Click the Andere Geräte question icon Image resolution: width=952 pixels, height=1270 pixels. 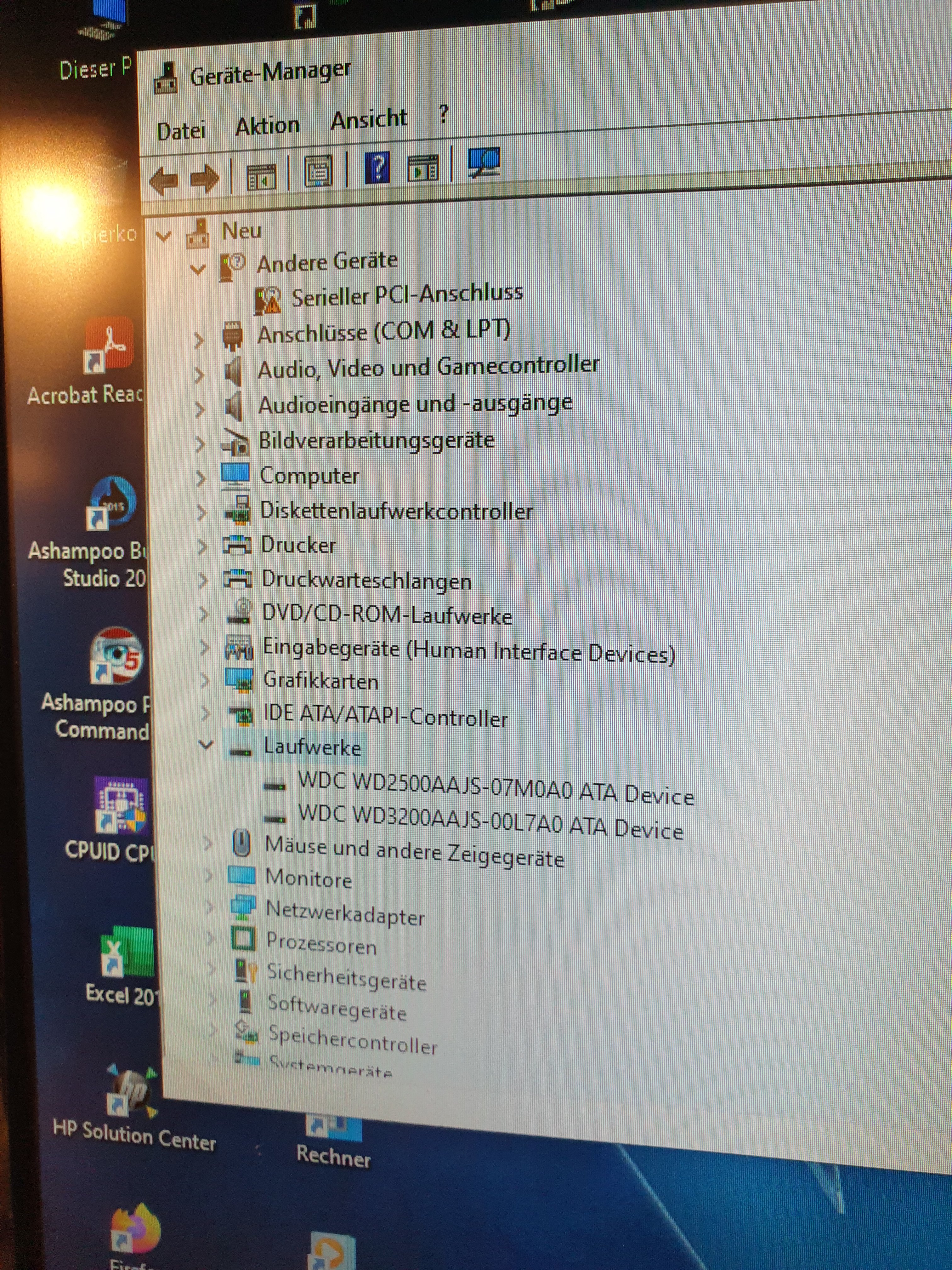[x=232, y=266]
